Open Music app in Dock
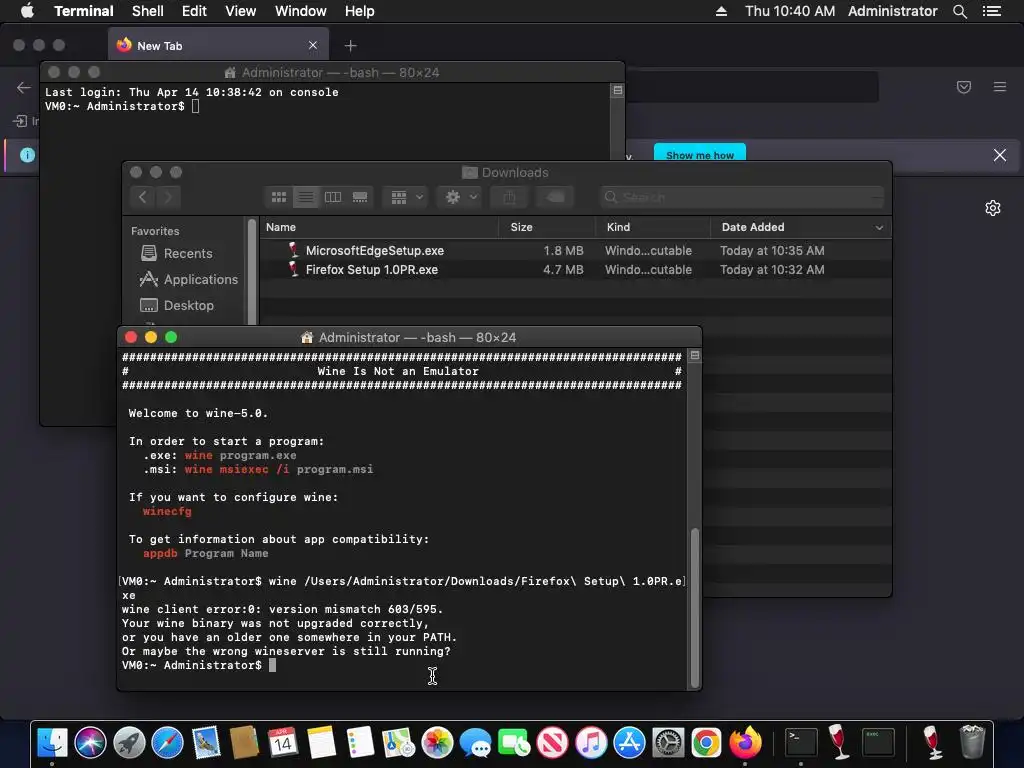 591,743
